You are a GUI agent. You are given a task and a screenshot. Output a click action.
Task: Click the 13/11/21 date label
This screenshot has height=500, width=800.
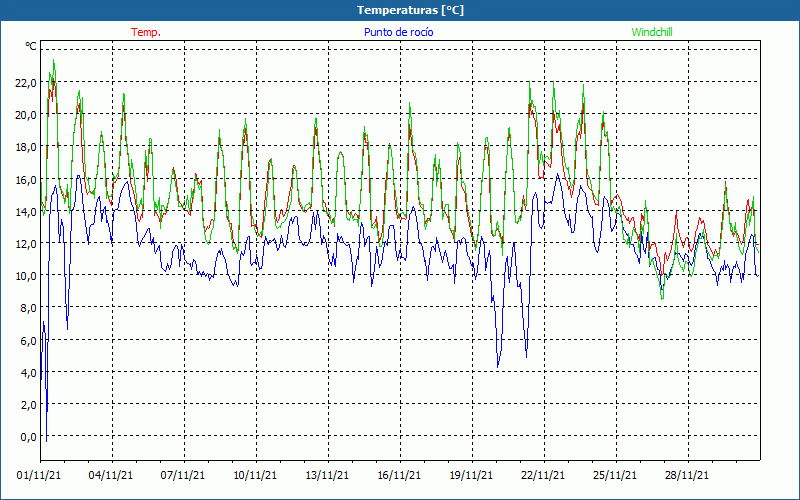pos(327,475)
